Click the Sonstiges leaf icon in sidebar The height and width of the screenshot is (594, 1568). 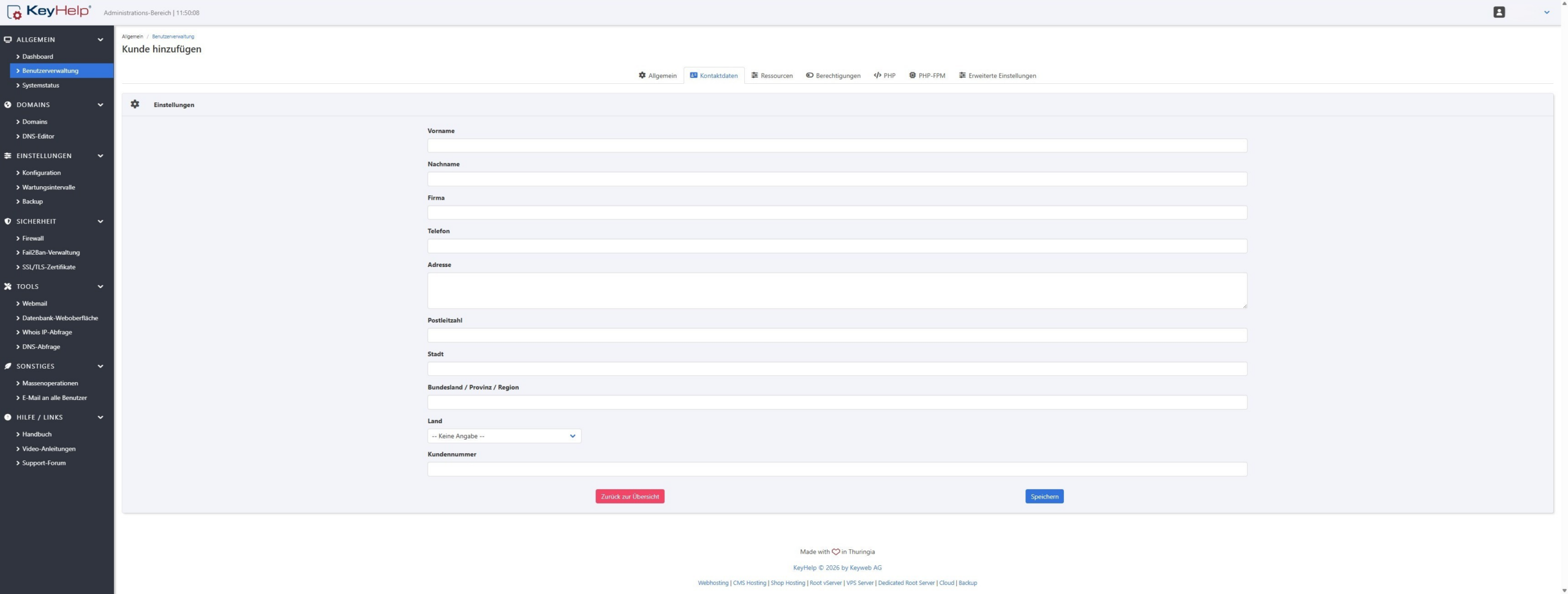pos(8,366)
